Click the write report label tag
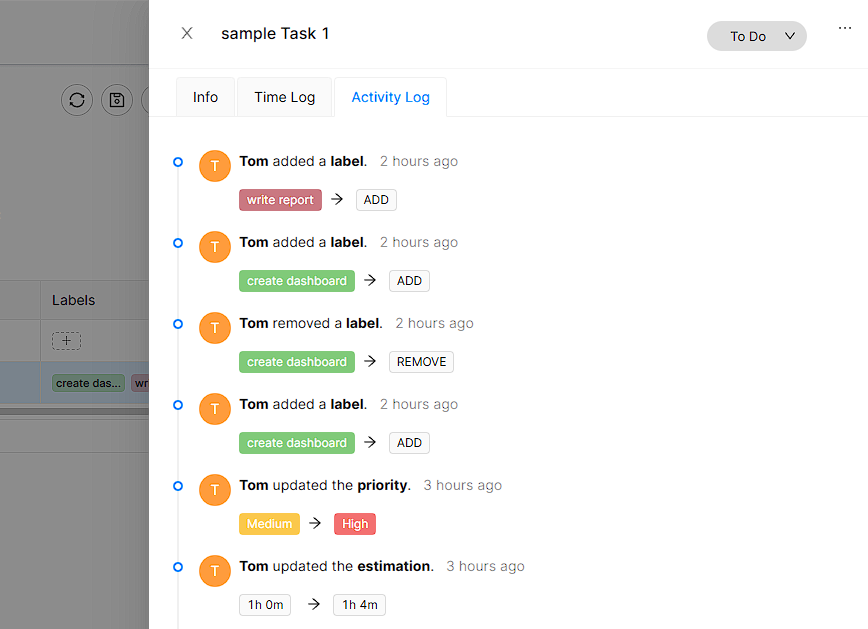Screen dimensions: 868x629 pyautogui.click(x=280, y=200)
